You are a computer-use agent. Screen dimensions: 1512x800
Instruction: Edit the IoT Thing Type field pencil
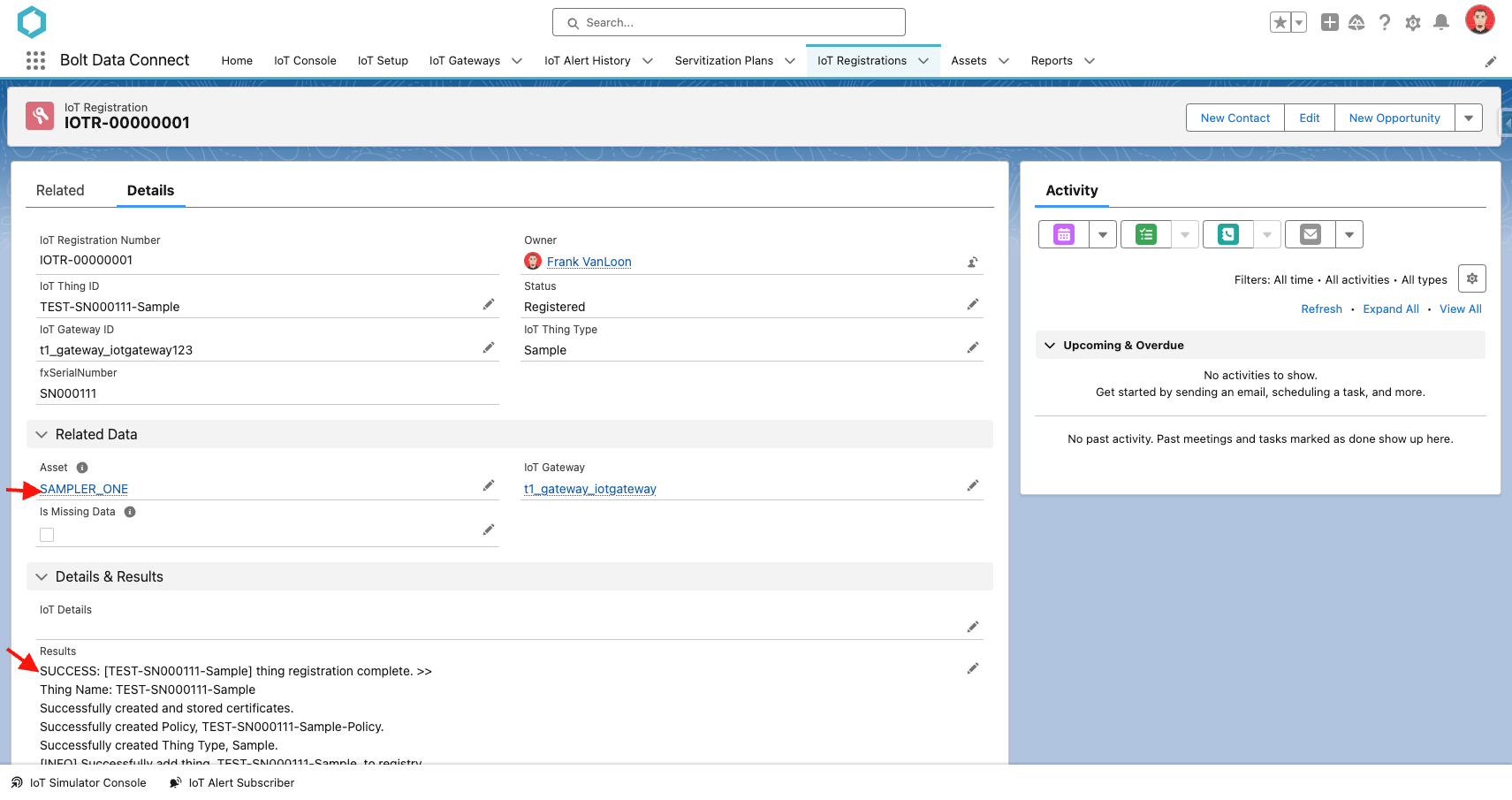coord(972,347)
